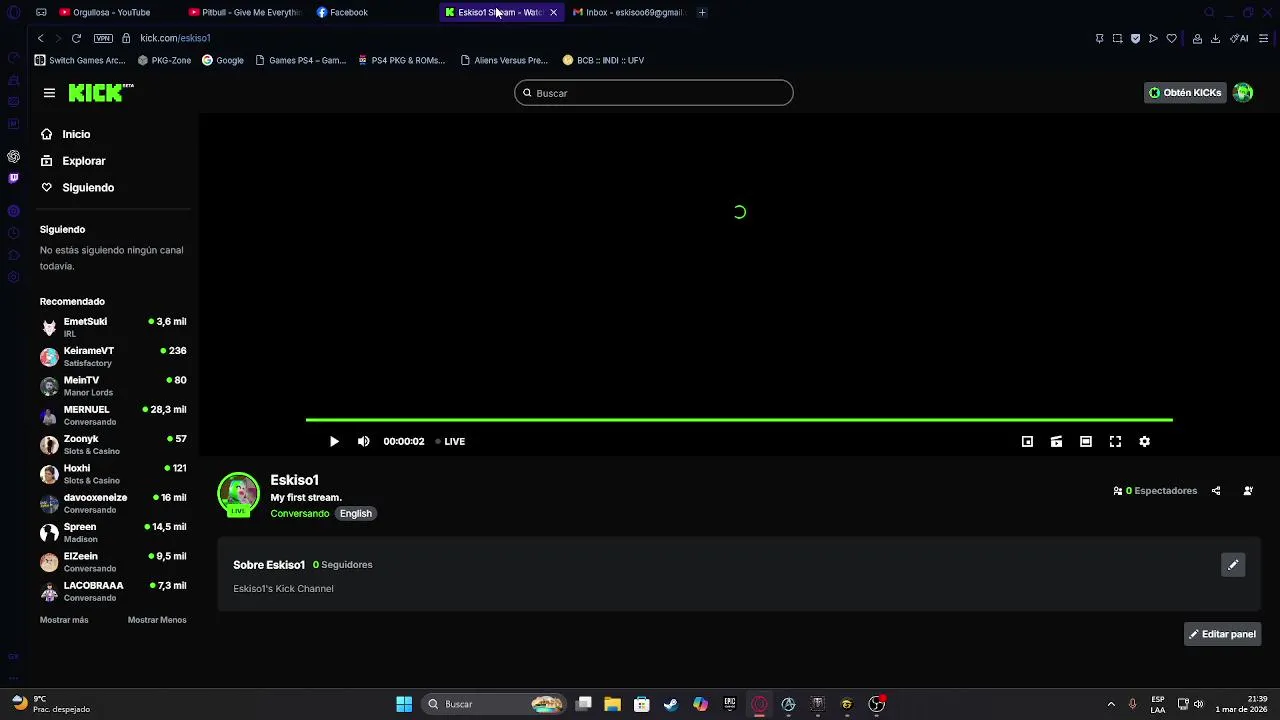Open BCB :: INDI :: UFV bookmark

click(x=603, y=60)
